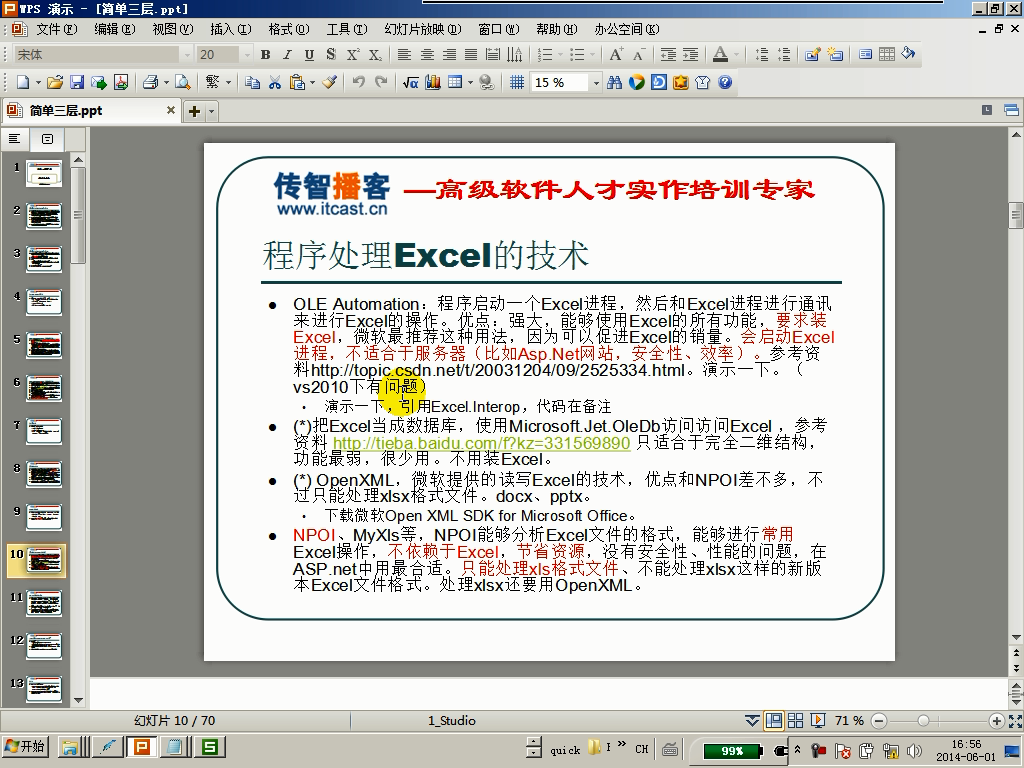Toggle underline formatting
The height and width of the screenshot is (768, 1024).
(x=309, y=55)
